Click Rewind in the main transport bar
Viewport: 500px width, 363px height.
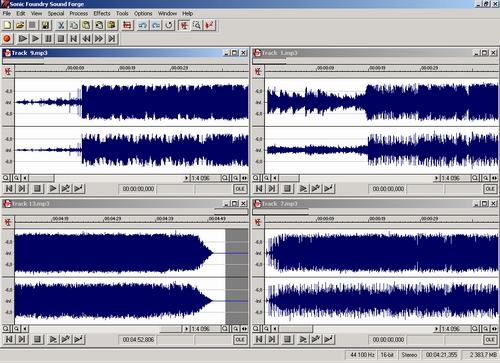86,39
